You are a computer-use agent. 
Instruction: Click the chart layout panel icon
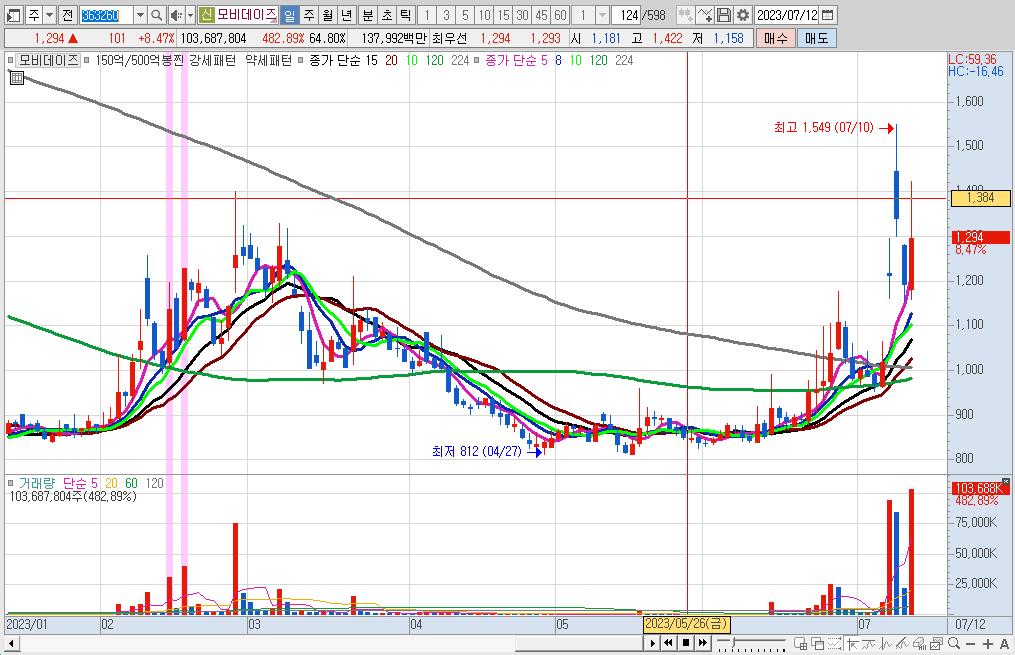pyautogui.click(x=13, y=15)
